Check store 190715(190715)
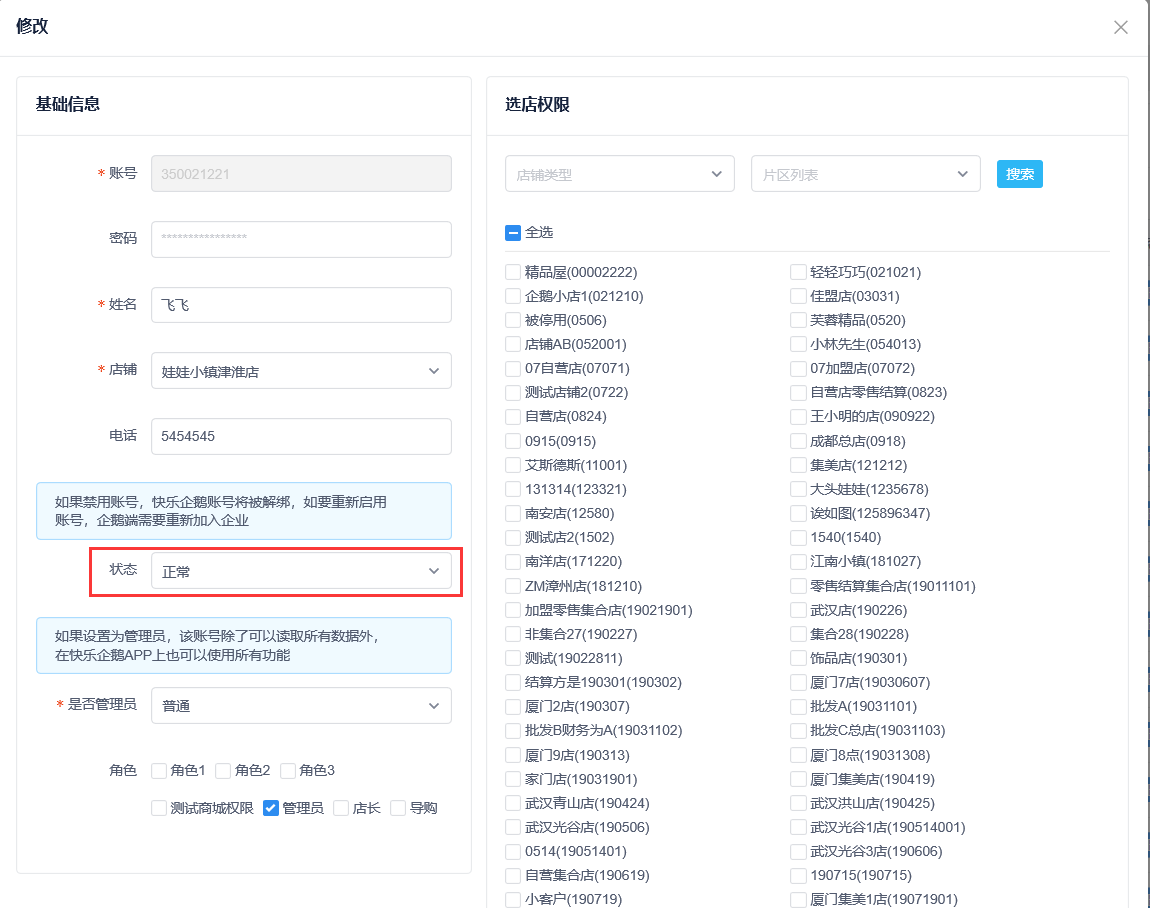The width and height of the screenshot is (1150, 908). click(x=798, y=876)
